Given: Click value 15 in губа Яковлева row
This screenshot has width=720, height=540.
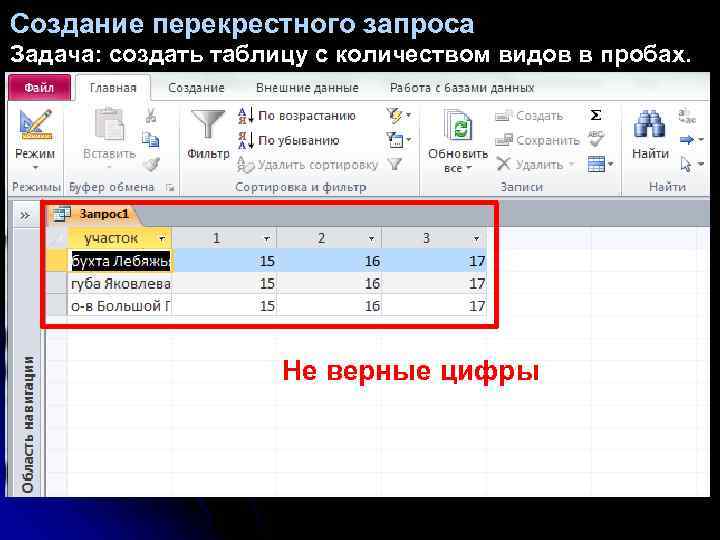Looking at the screenshot, I should point(267,283).
